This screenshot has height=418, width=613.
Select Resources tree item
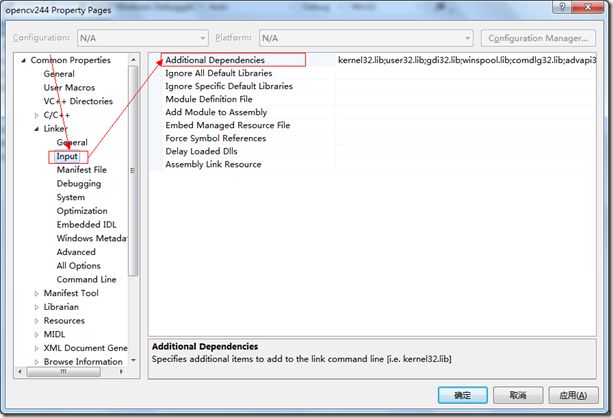(x=64, y=321)
